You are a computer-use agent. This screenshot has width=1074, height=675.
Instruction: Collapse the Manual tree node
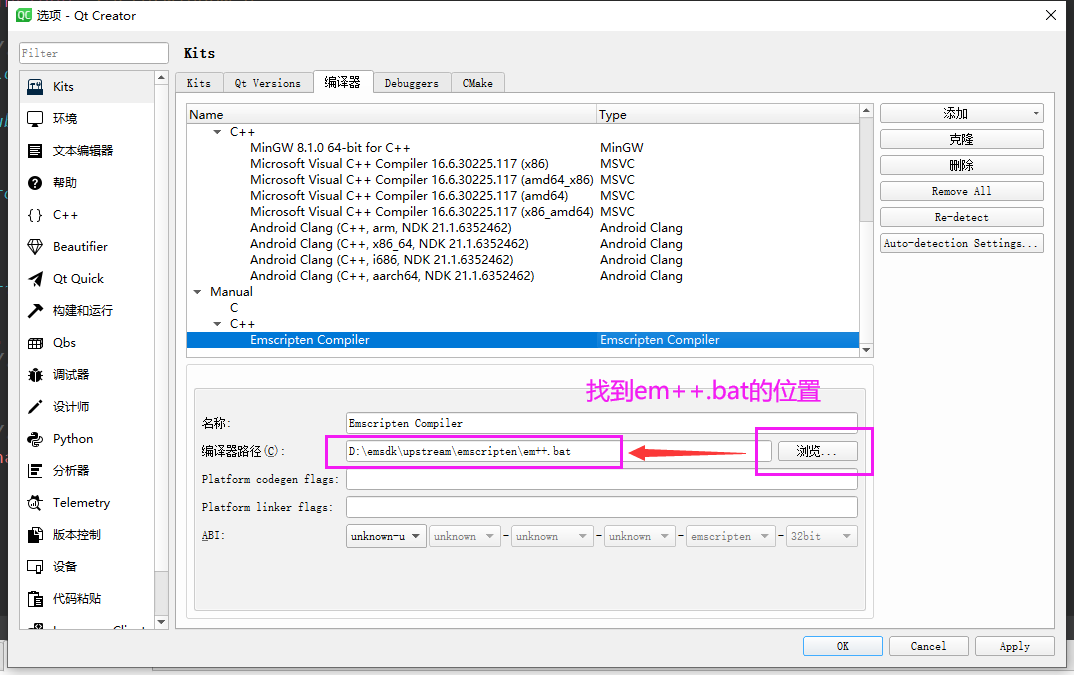click(x=196, y=291)
